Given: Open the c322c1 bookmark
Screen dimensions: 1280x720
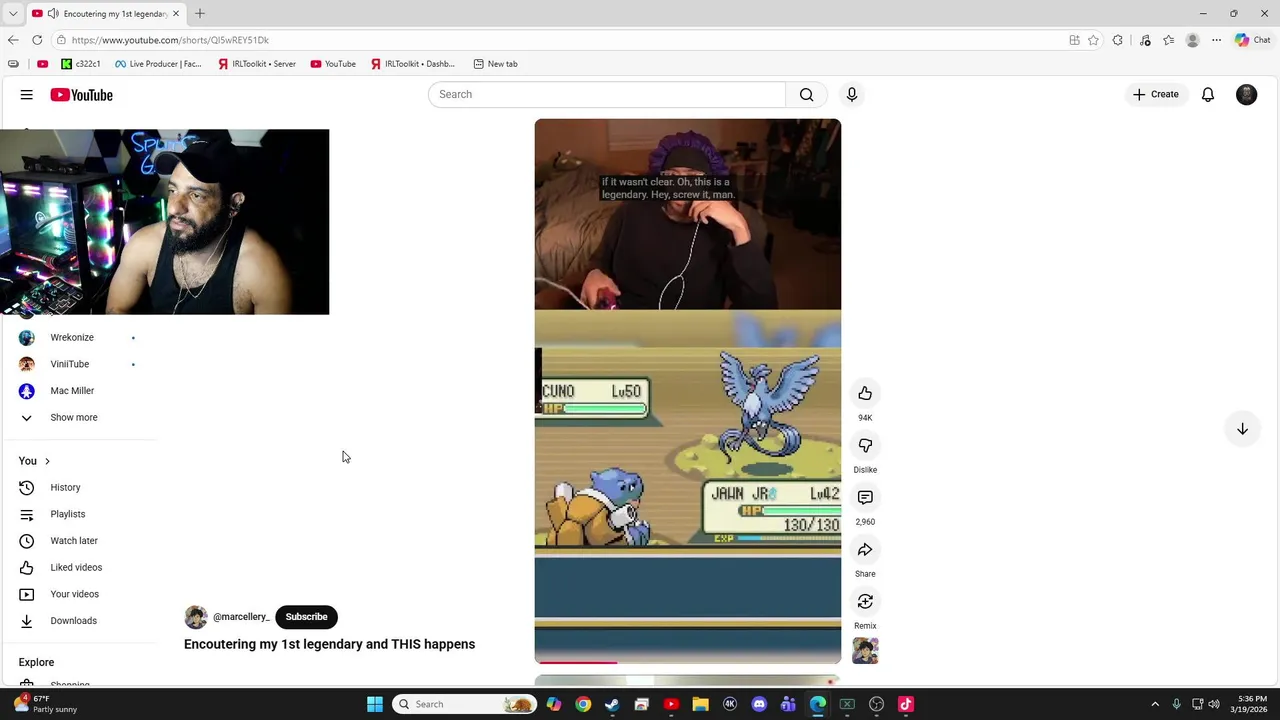Looking at the screenshot, I should (81, 64).
